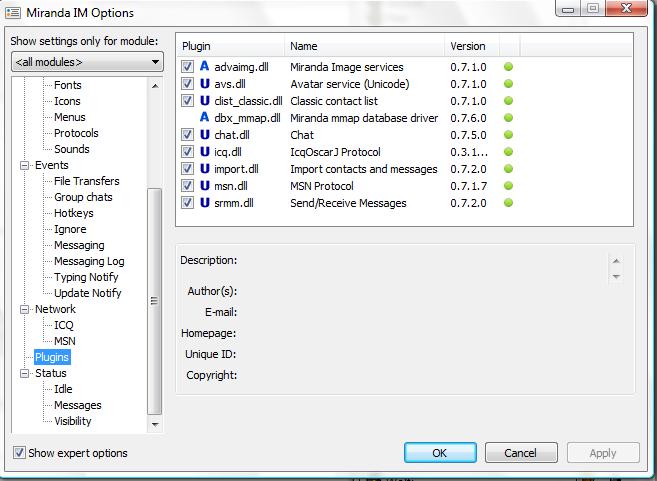Screen dimensions: 657x481
Task: Click green status dot for MSN Protocol
Action: (508, 186)
